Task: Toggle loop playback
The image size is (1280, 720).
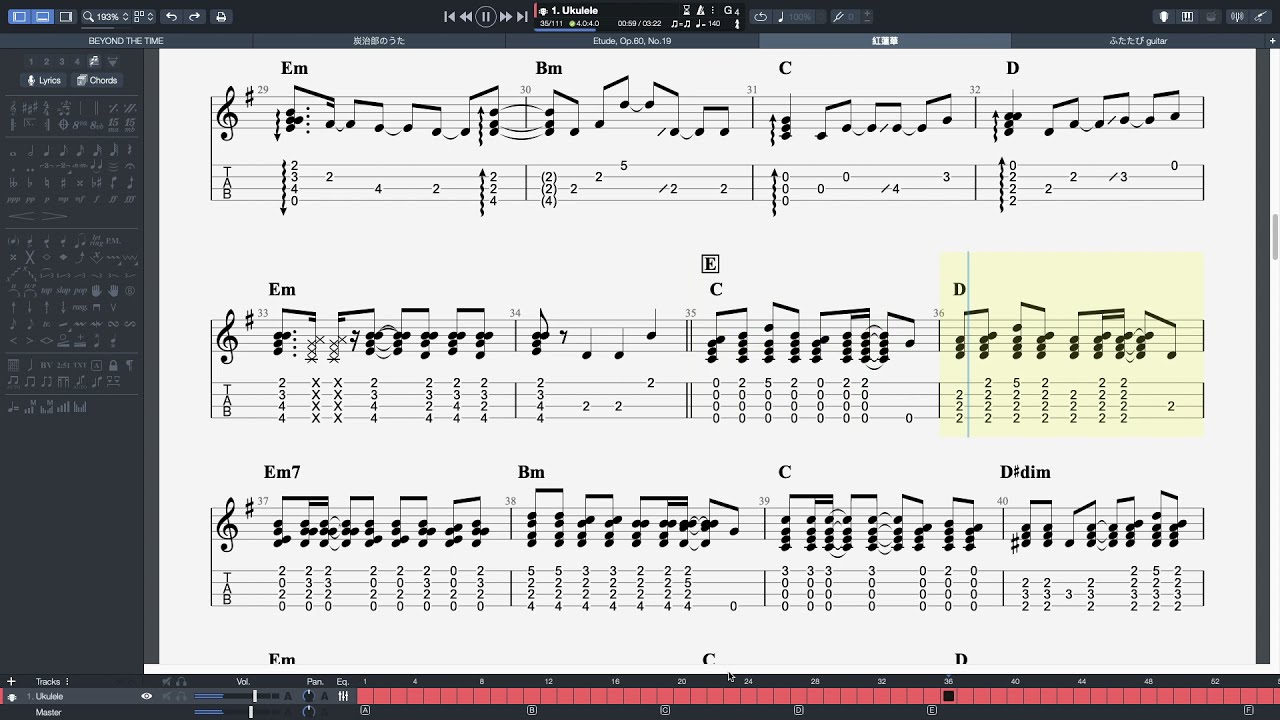Action: [x=761, y=17]
